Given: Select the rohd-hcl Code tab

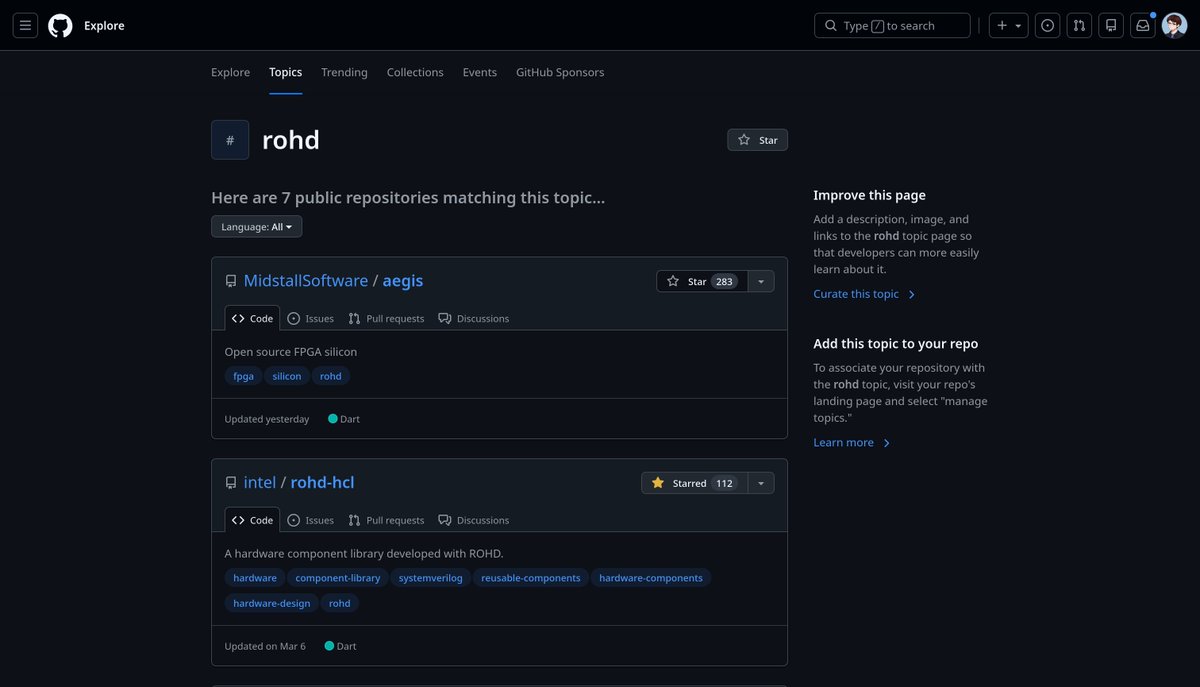Looking at the screenshot, I should pyautogui.click(x=252, y=520).
